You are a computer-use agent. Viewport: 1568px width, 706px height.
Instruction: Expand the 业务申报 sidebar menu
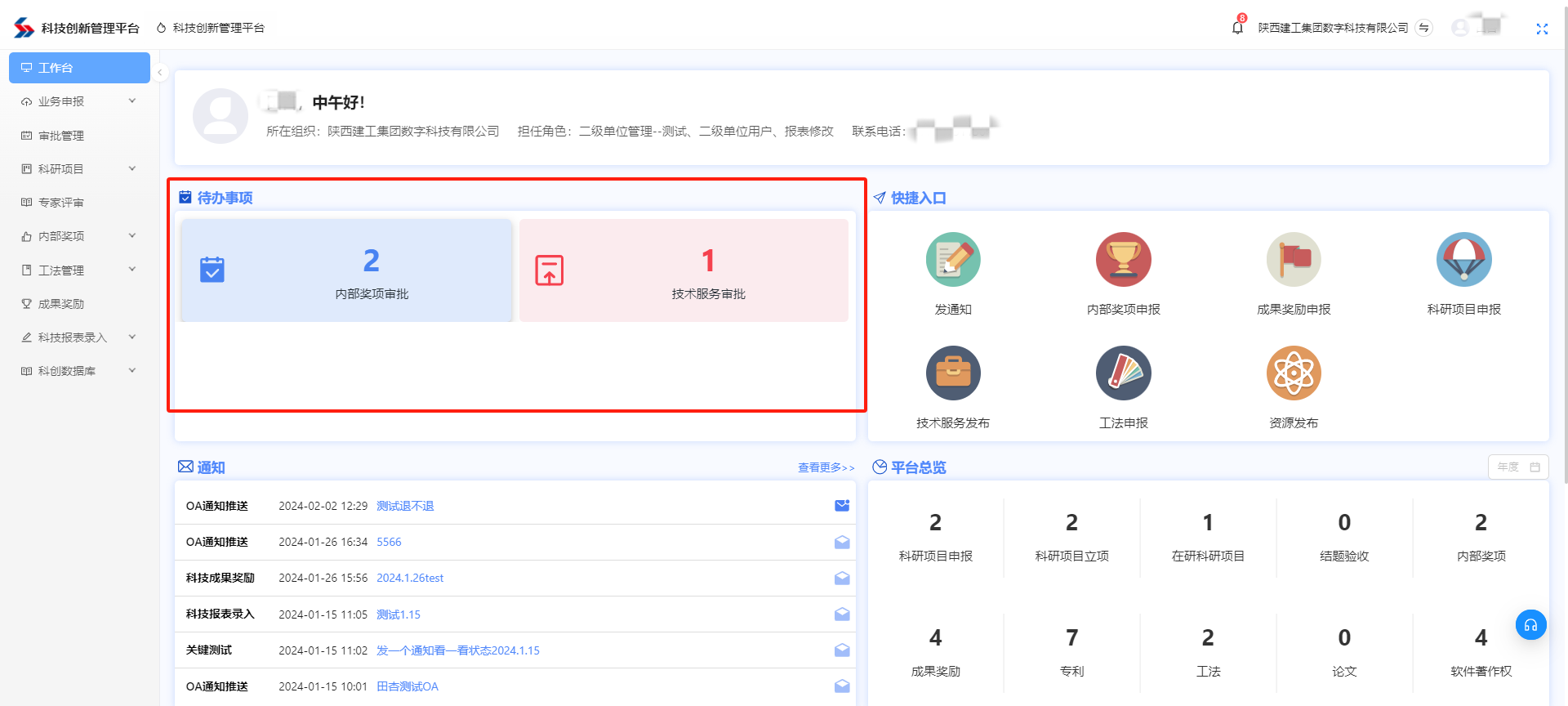click(79, 101)
